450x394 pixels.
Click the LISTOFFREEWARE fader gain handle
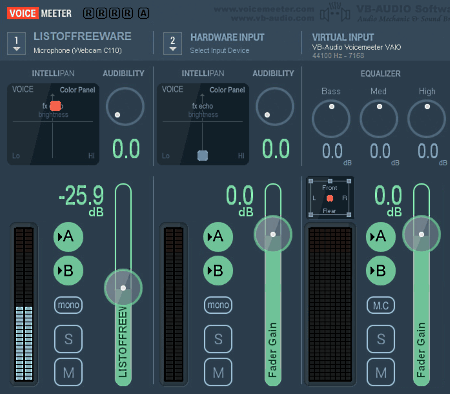[x=123, y=288]
